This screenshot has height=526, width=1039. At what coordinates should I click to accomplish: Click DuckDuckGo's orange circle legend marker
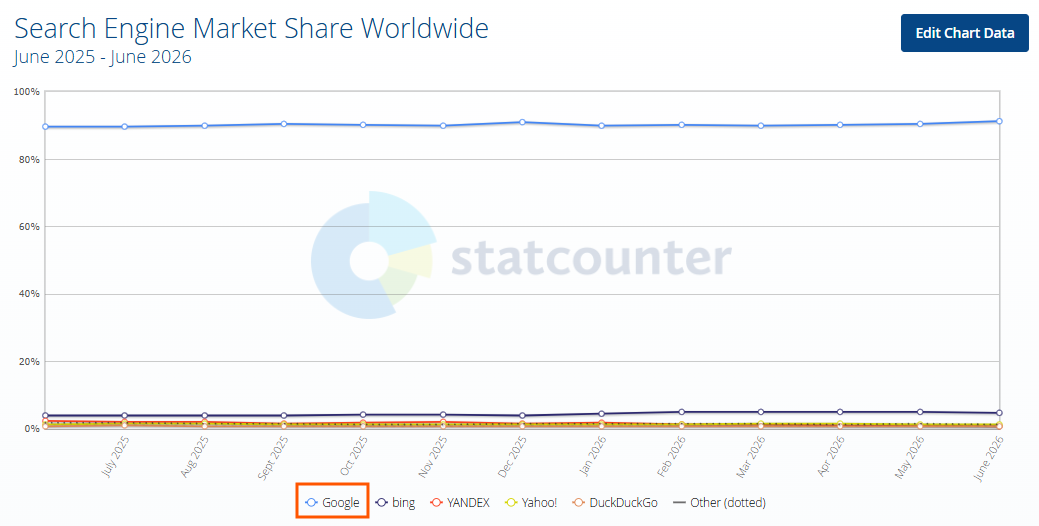click(578, 503)
